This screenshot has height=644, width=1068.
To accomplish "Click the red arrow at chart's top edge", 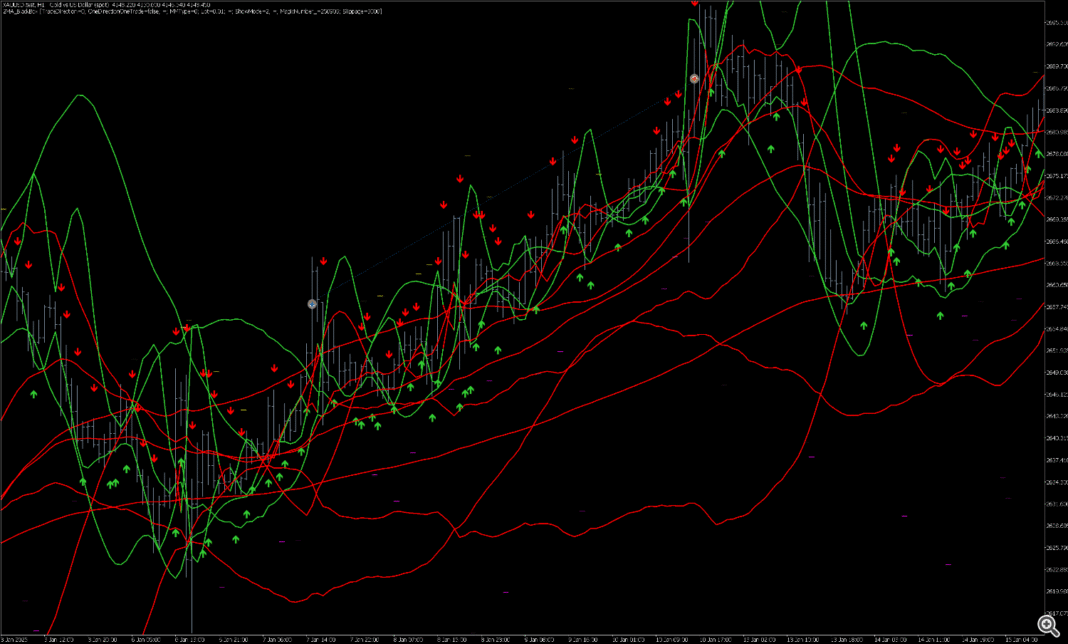I will 695,4.
